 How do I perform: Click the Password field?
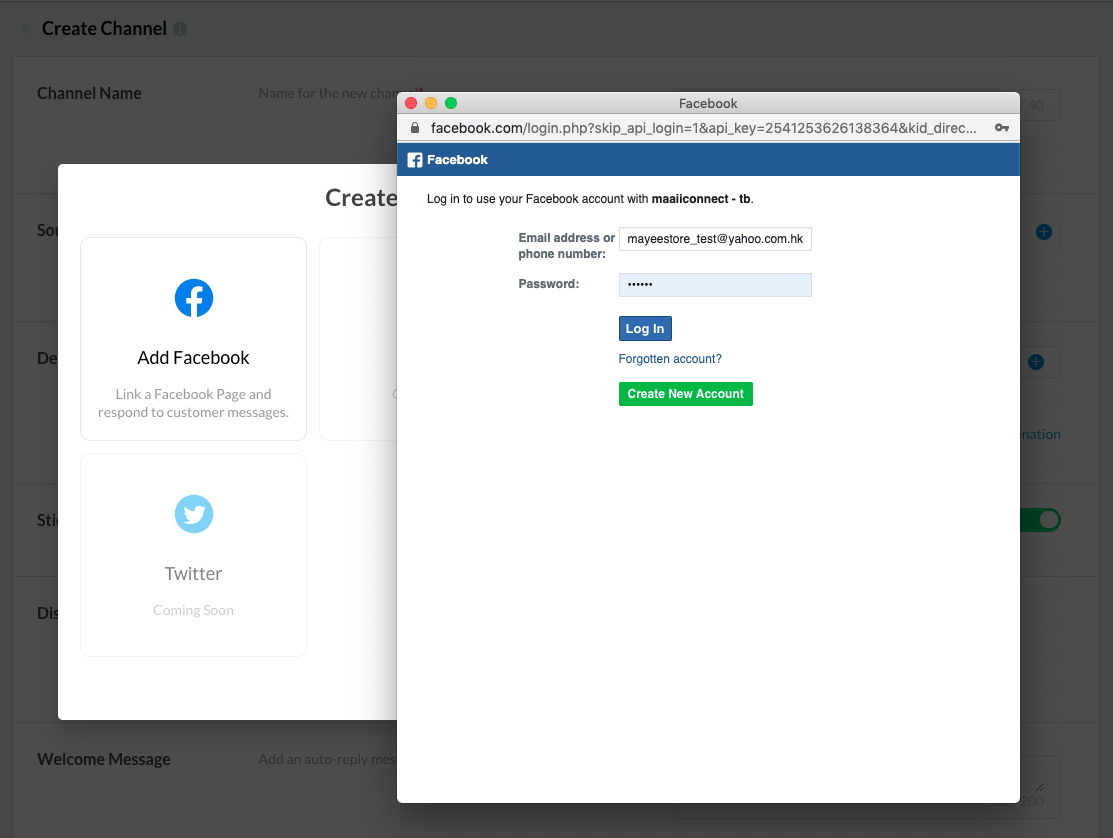(x=715, y=285)
